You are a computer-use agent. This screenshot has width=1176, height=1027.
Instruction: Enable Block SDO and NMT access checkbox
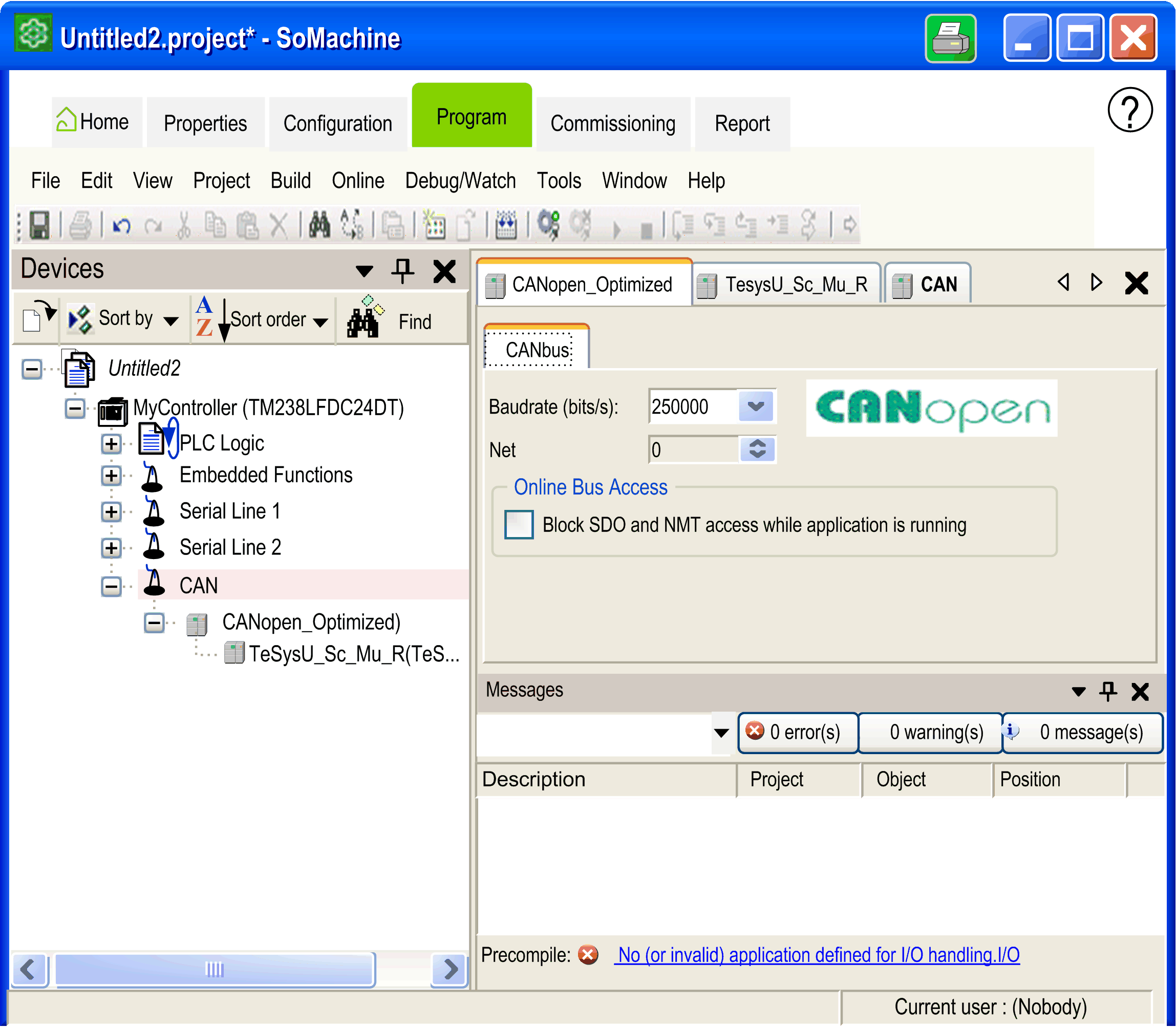click(519, 524)
